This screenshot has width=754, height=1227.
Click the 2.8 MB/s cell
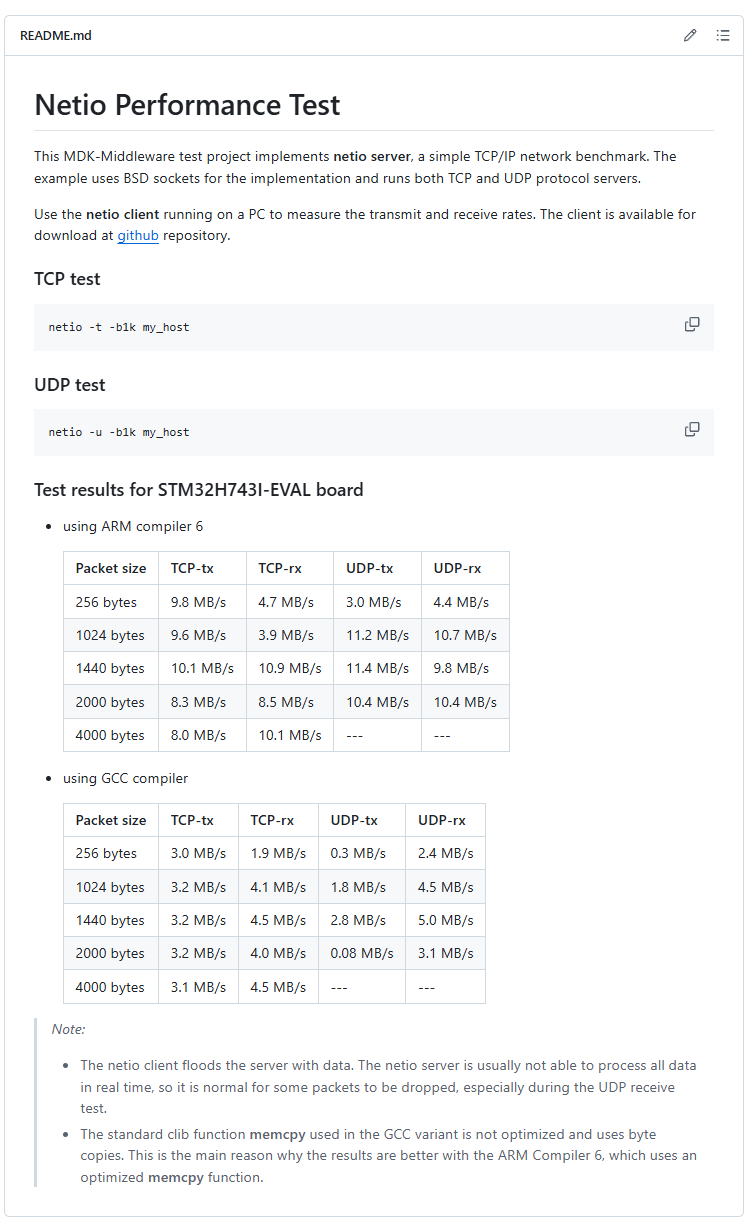[x=362, y=920]
